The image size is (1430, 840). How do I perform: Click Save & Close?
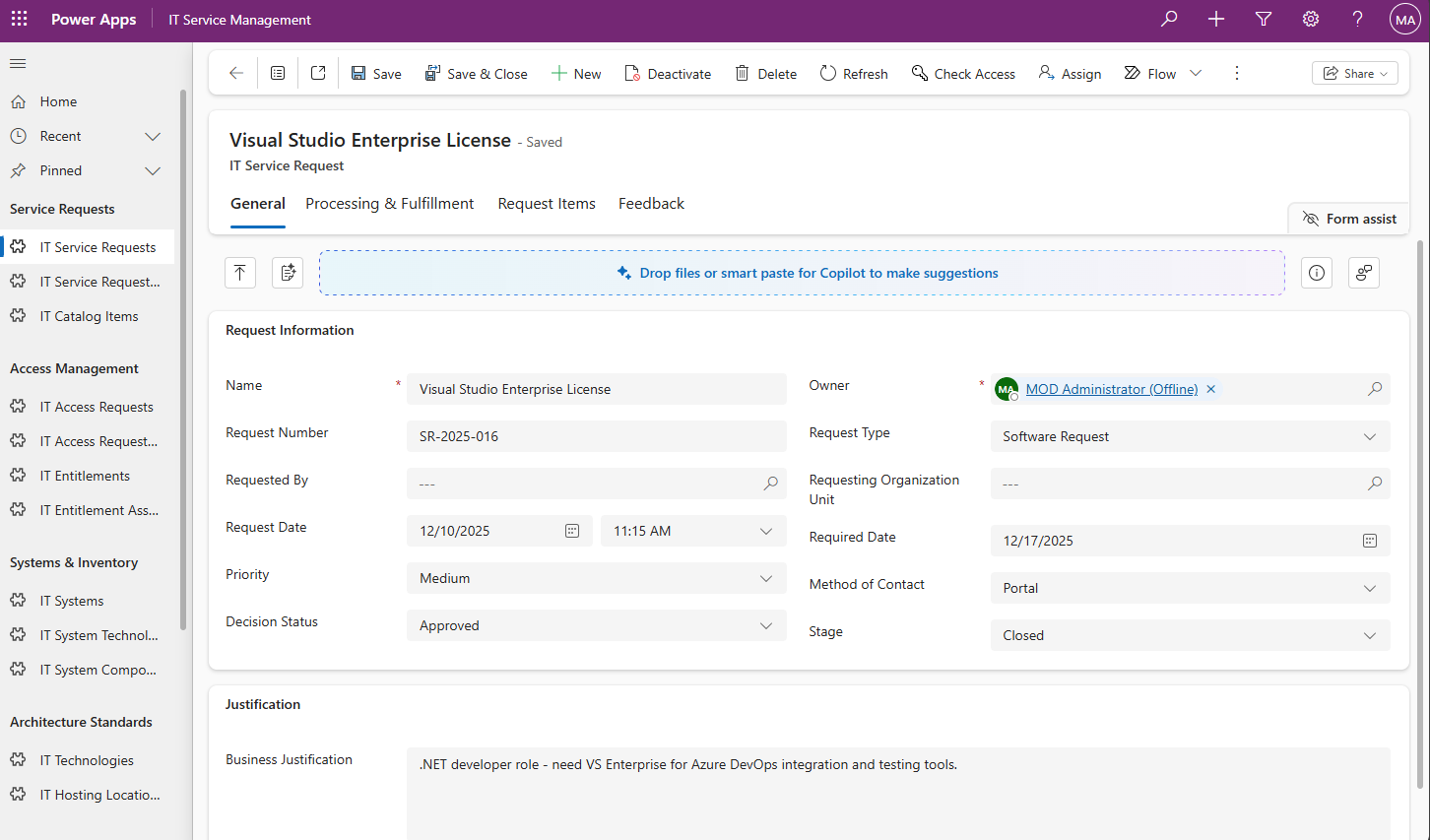tap(477, 73)
